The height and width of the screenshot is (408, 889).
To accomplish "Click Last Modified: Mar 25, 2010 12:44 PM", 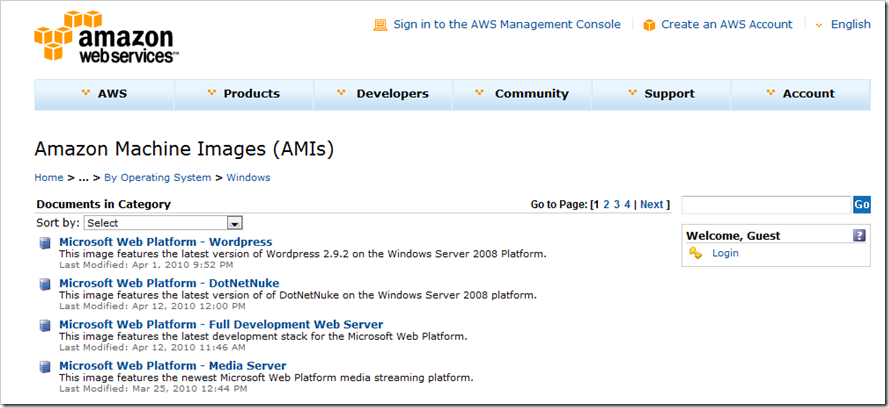I will click(153, 389).
